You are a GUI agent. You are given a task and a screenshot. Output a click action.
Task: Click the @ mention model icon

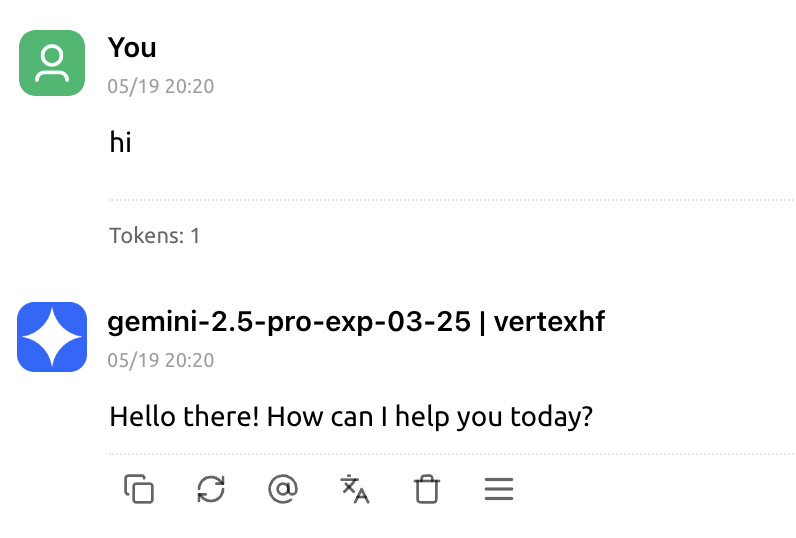[x=283, y=489]
